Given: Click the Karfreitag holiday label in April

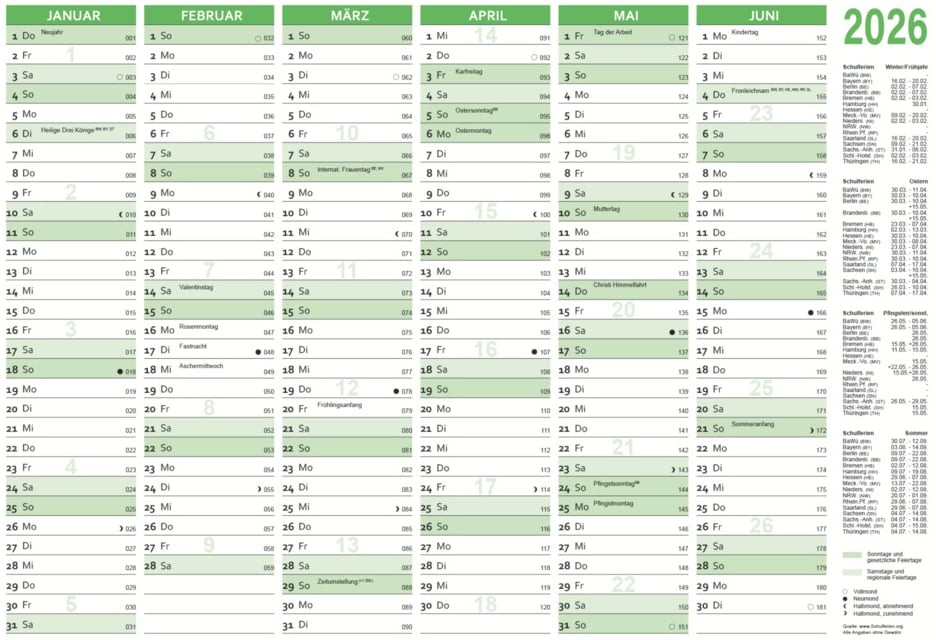Looking at the screenshot, I should (x=469, y=72).
